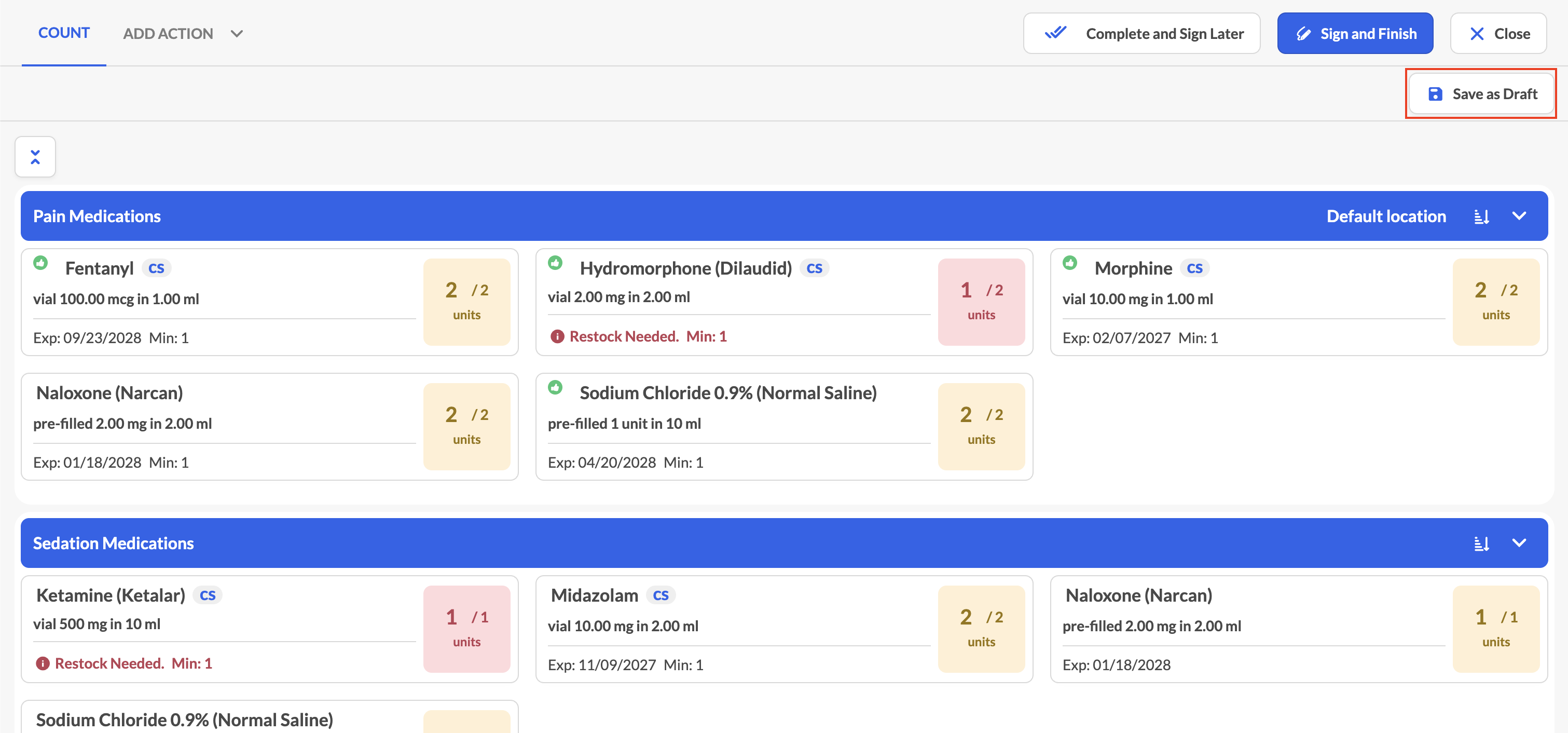The width and height of the screenshot is (1568, 733).
Task: Open the Hydromorphone 1/2 units count box
Action: tap(981, 302)
